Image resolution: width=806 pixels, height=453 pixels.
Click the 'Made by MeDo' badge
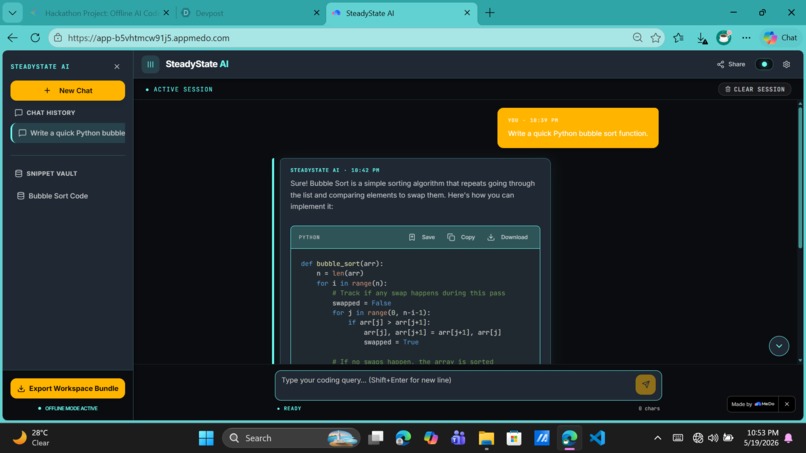(753, 404)
